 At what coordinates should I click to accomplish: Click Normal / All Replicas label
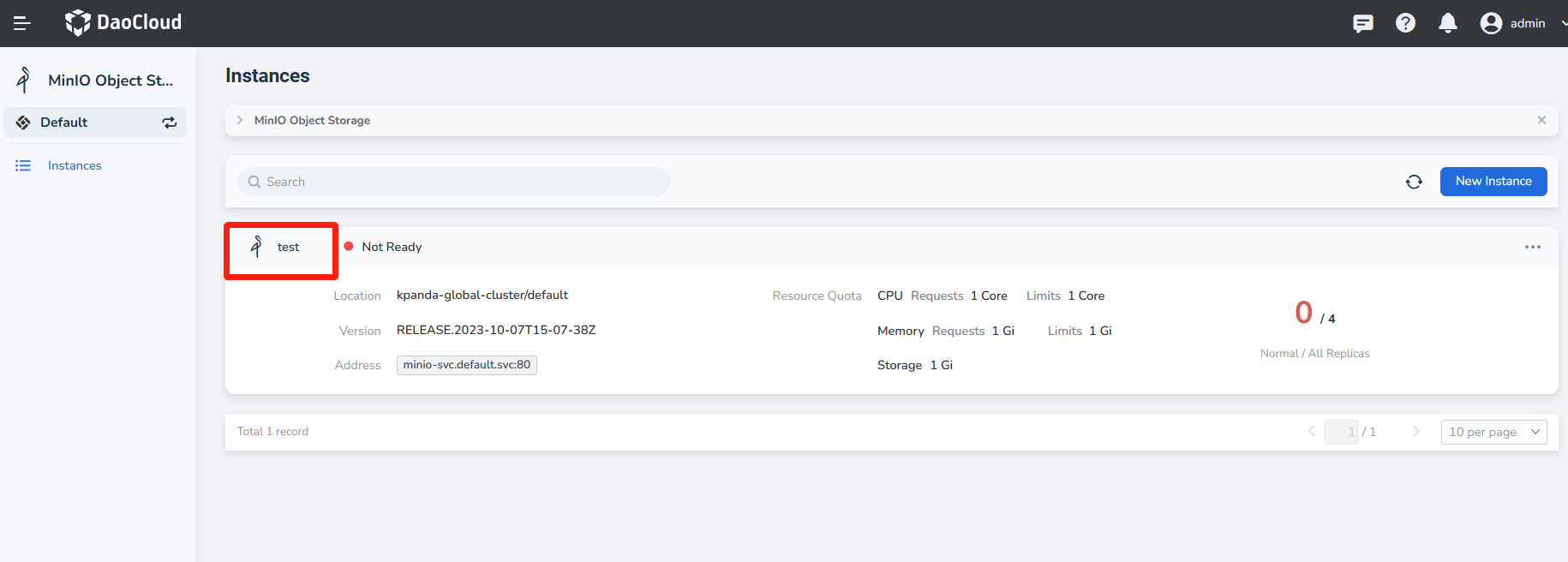1314,353
